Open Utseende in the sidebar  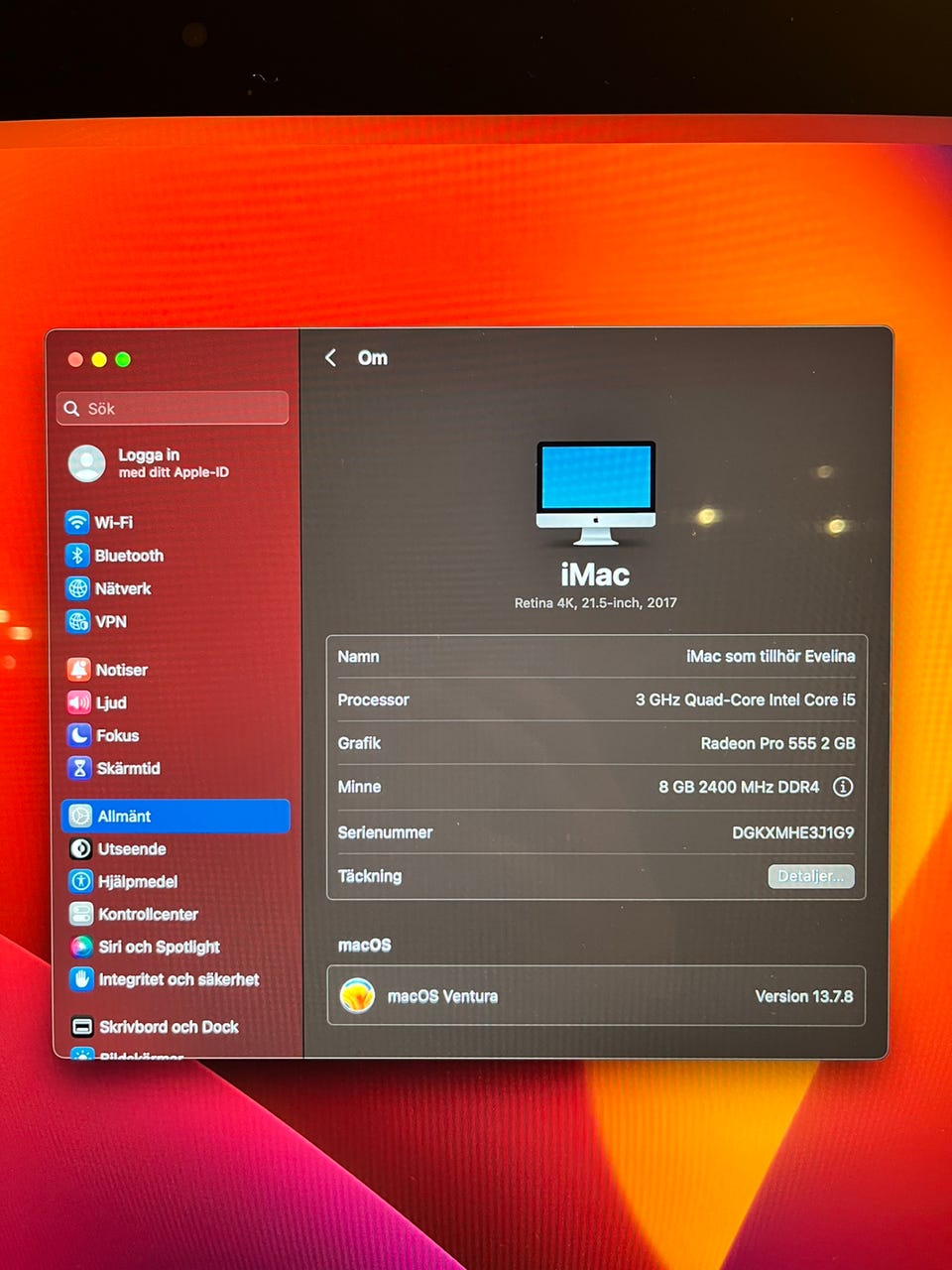pos(131,849)
